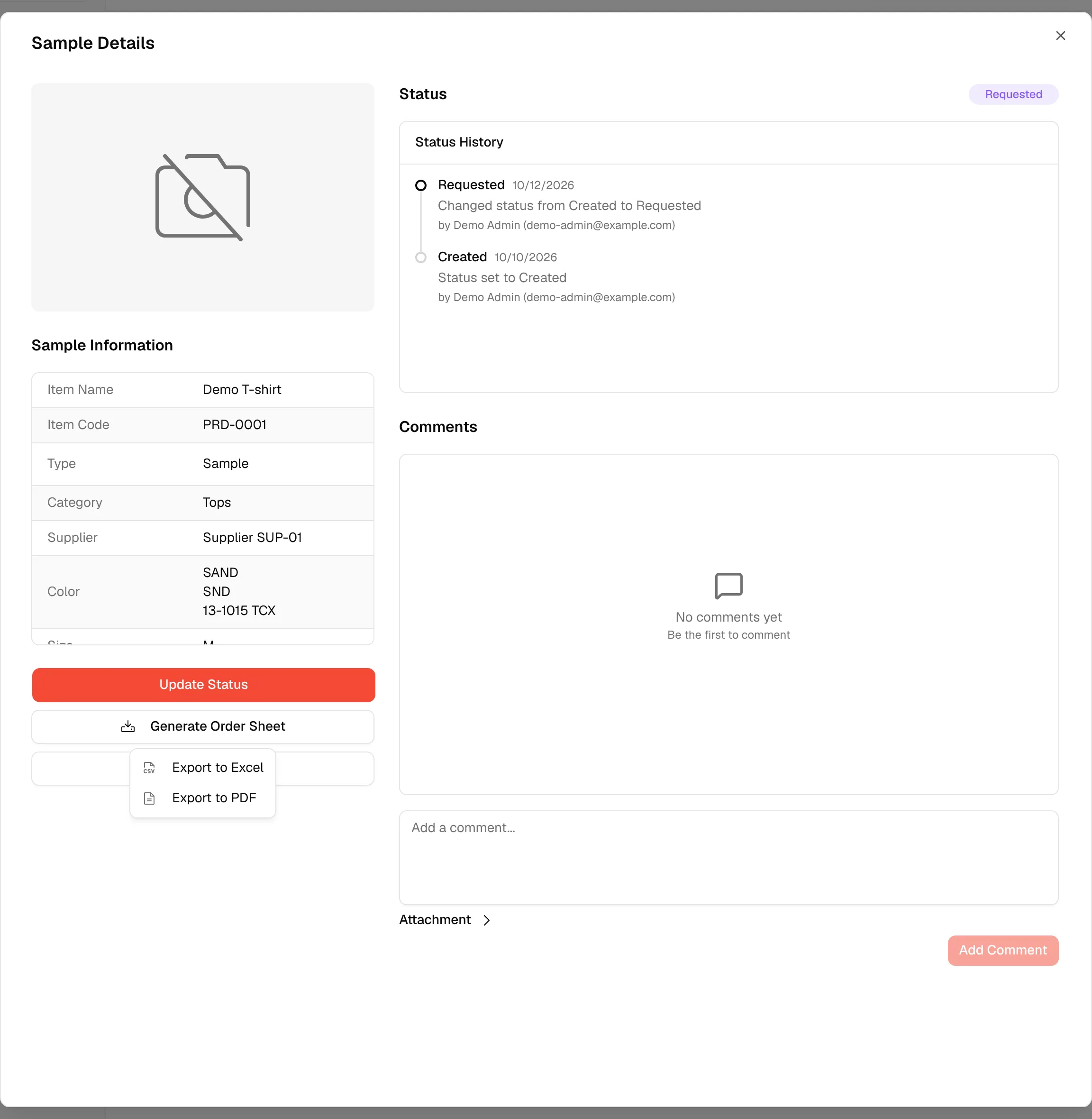Click the no-image camera placeholder

202,197
